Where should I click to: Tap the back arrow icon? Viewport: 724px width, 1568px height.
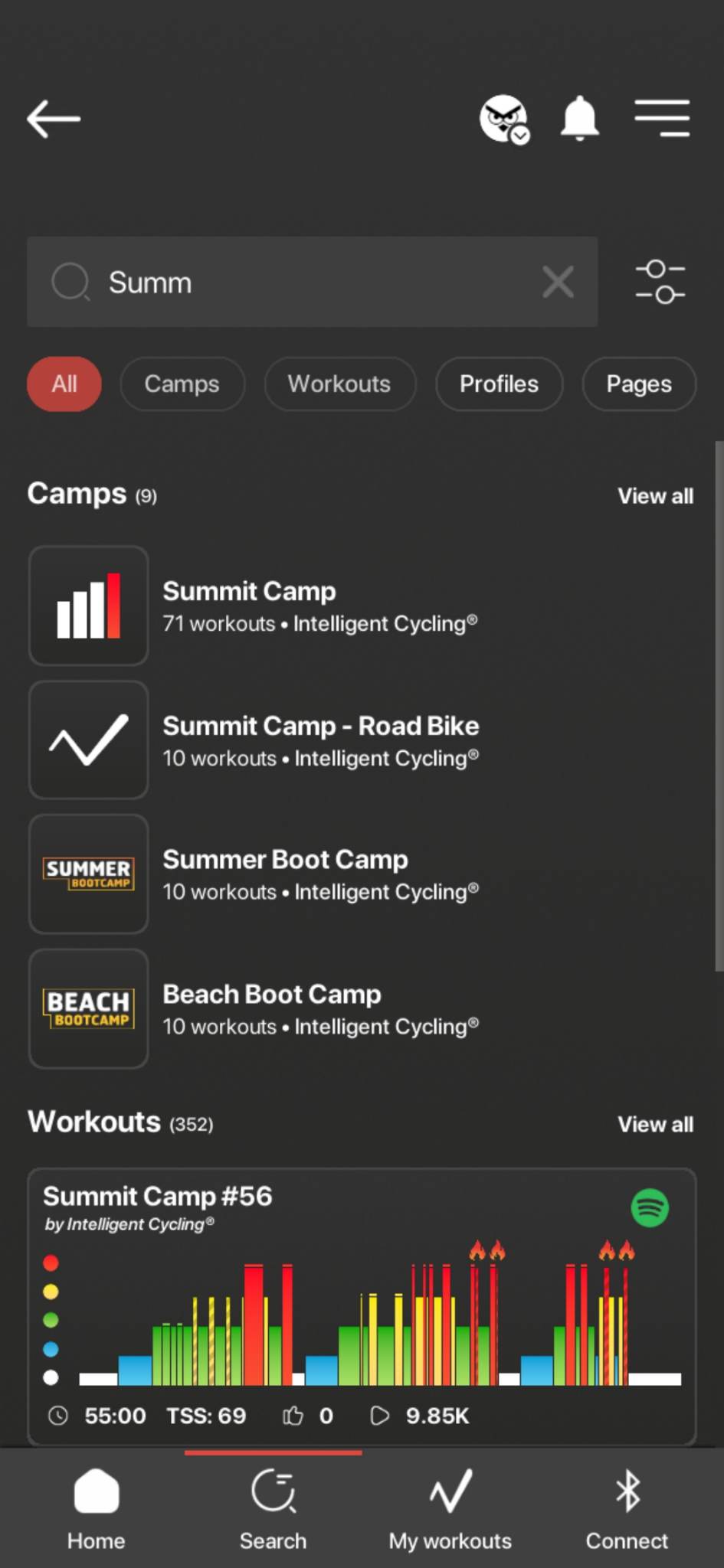(54, 119)
